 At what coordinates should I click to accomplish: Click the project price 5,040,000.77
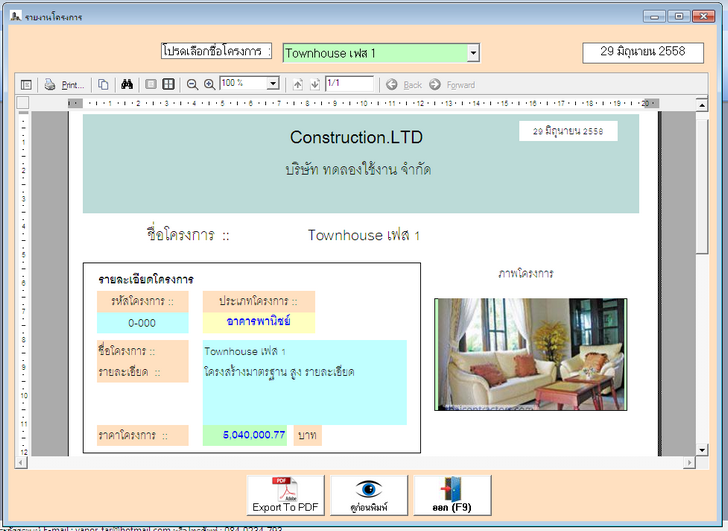245,435
